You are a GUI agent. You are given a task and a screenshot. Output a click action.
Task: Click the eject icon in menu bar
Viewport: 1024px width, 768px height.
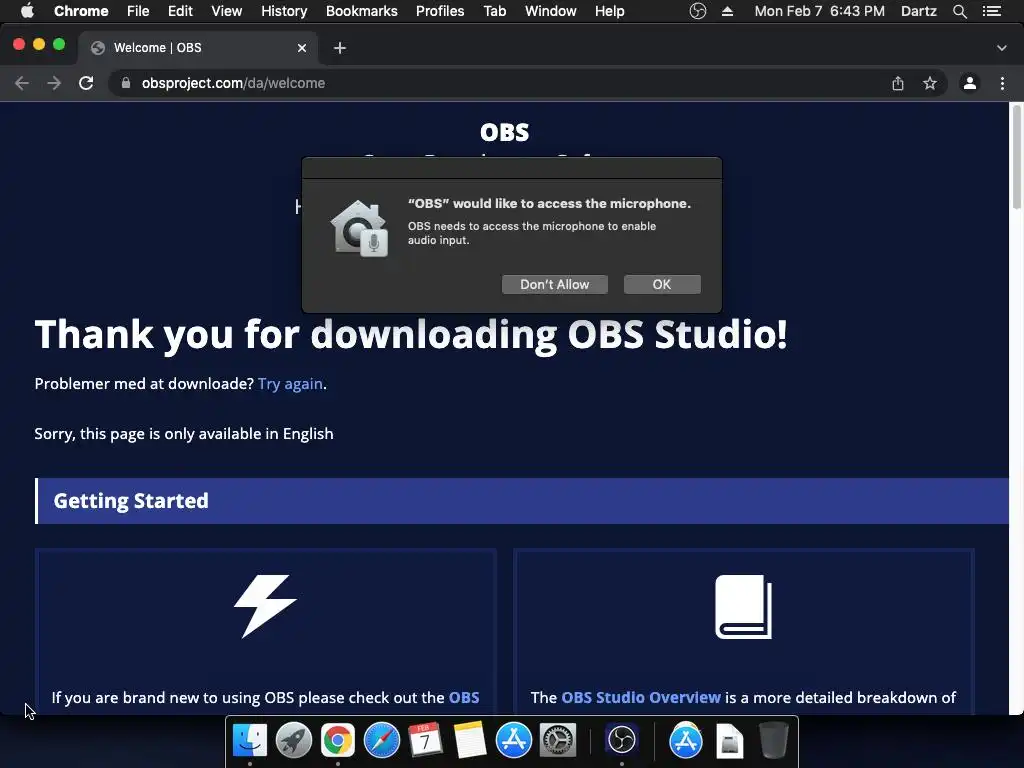coord(727,11)
